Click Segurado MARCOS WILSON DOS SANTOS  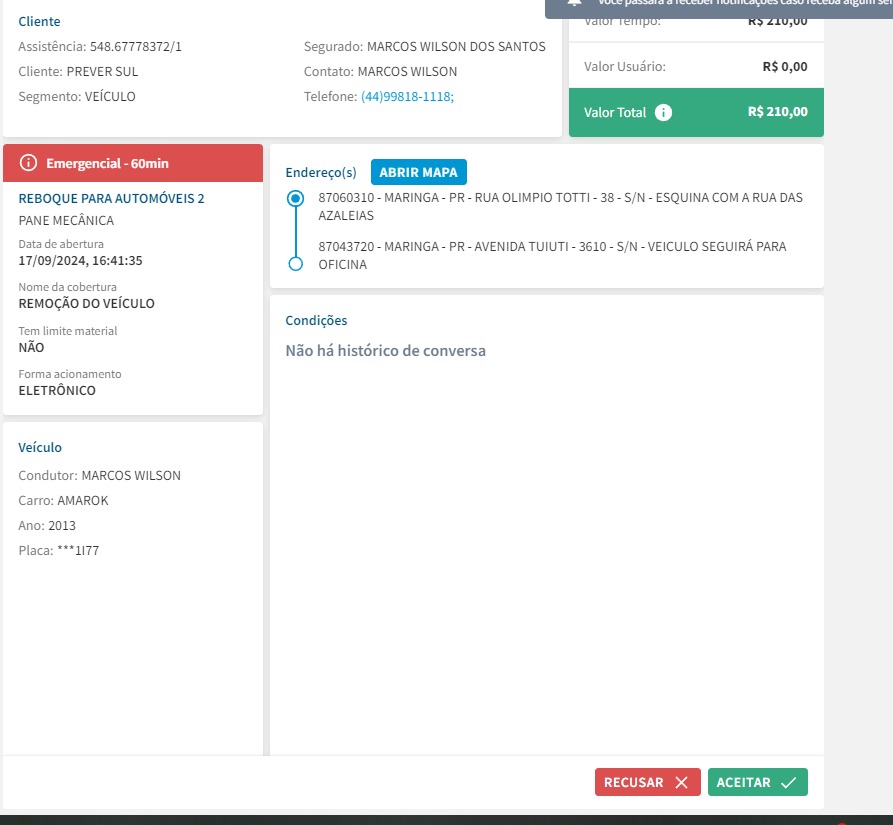(x=424, y=47)
